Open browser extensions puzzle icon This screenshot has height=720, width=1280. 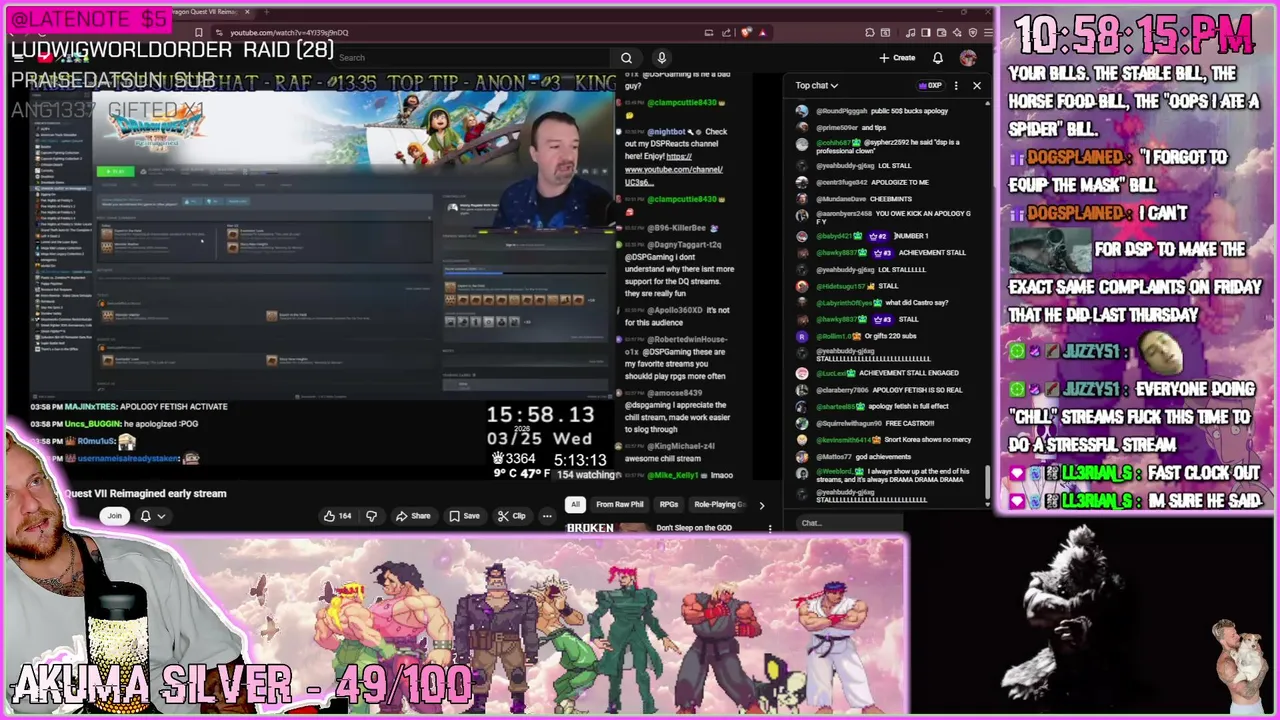tap(869, 32)
